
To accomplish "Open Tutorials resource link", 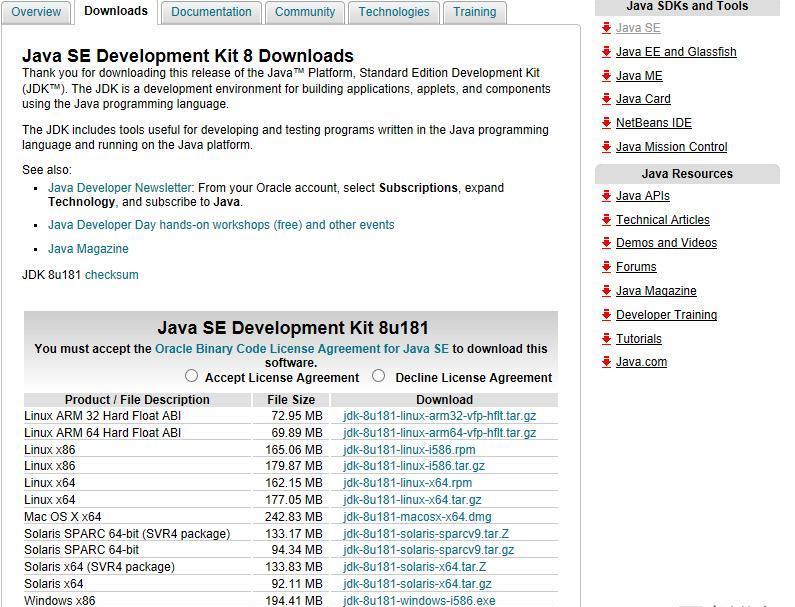I will (639, 339).
